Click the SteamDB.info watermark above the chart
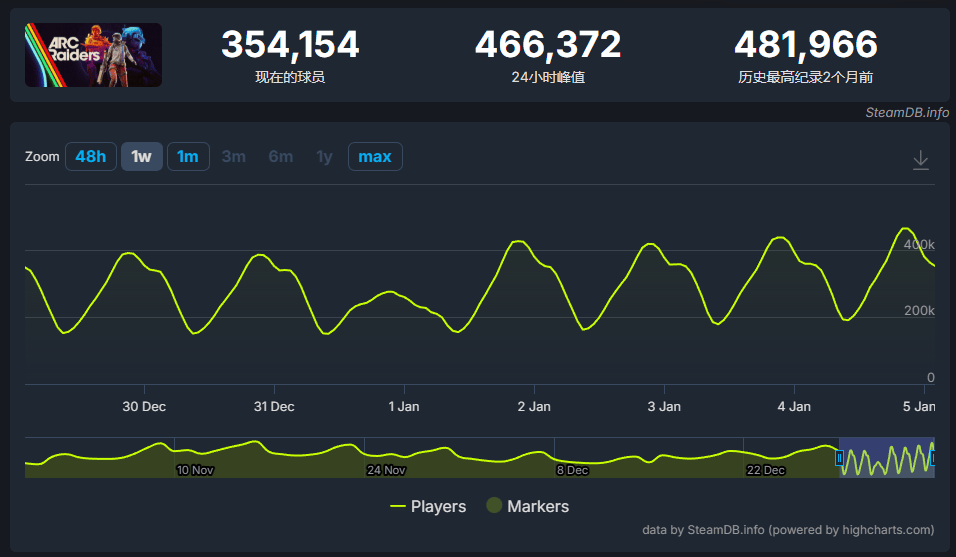The image size is (956, 557). pyautogui.click(x=907, y=112)
